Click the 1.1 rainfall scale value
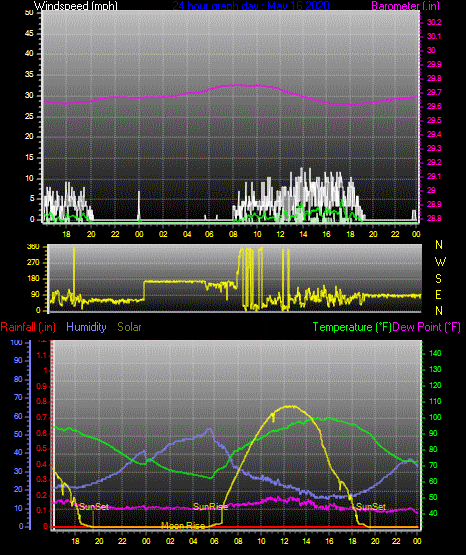The height and width of the screenshot is (555, 466). click(x=42, y=355)
